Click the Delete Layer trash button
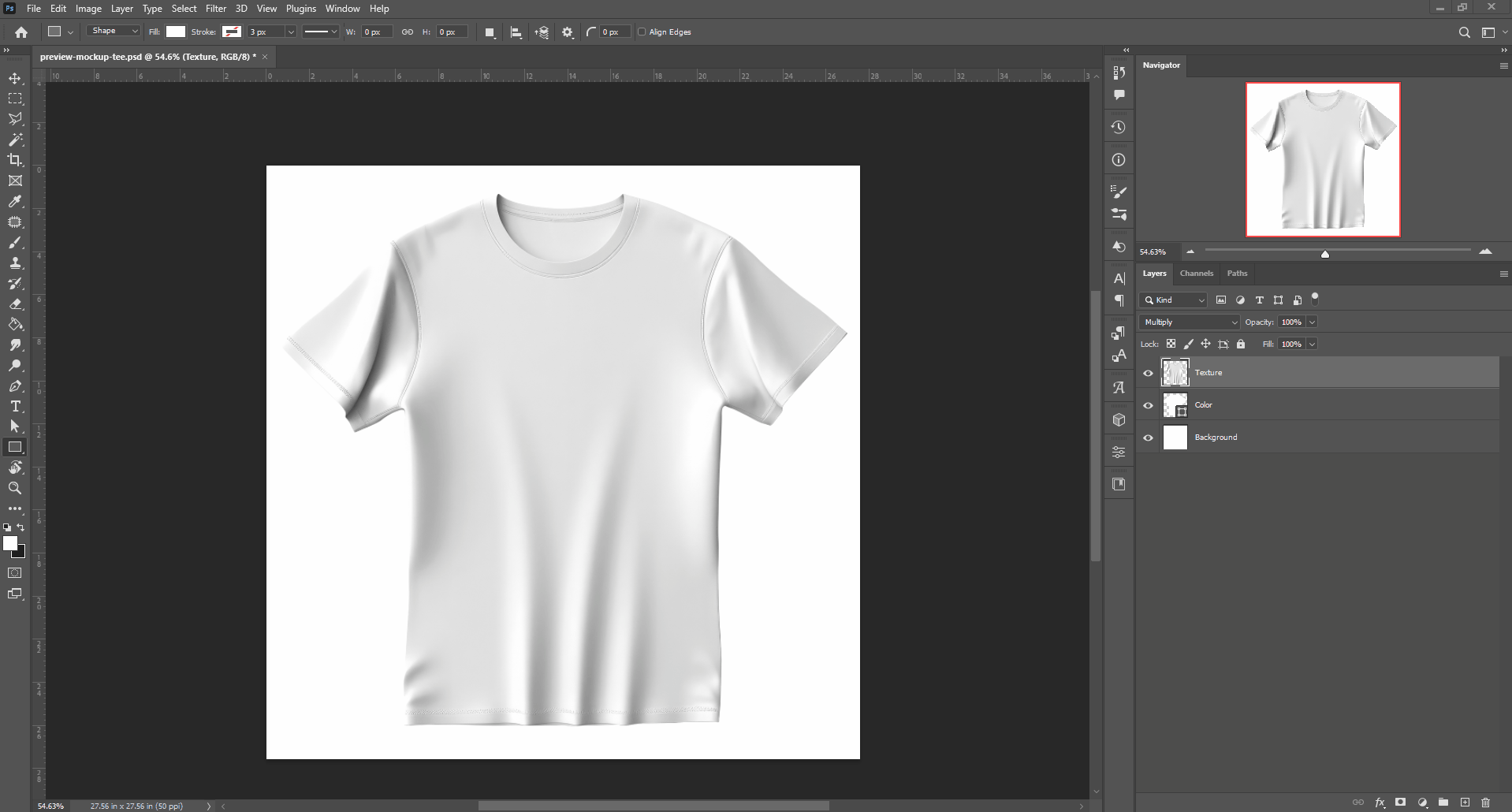 (x=1485, y=801)
